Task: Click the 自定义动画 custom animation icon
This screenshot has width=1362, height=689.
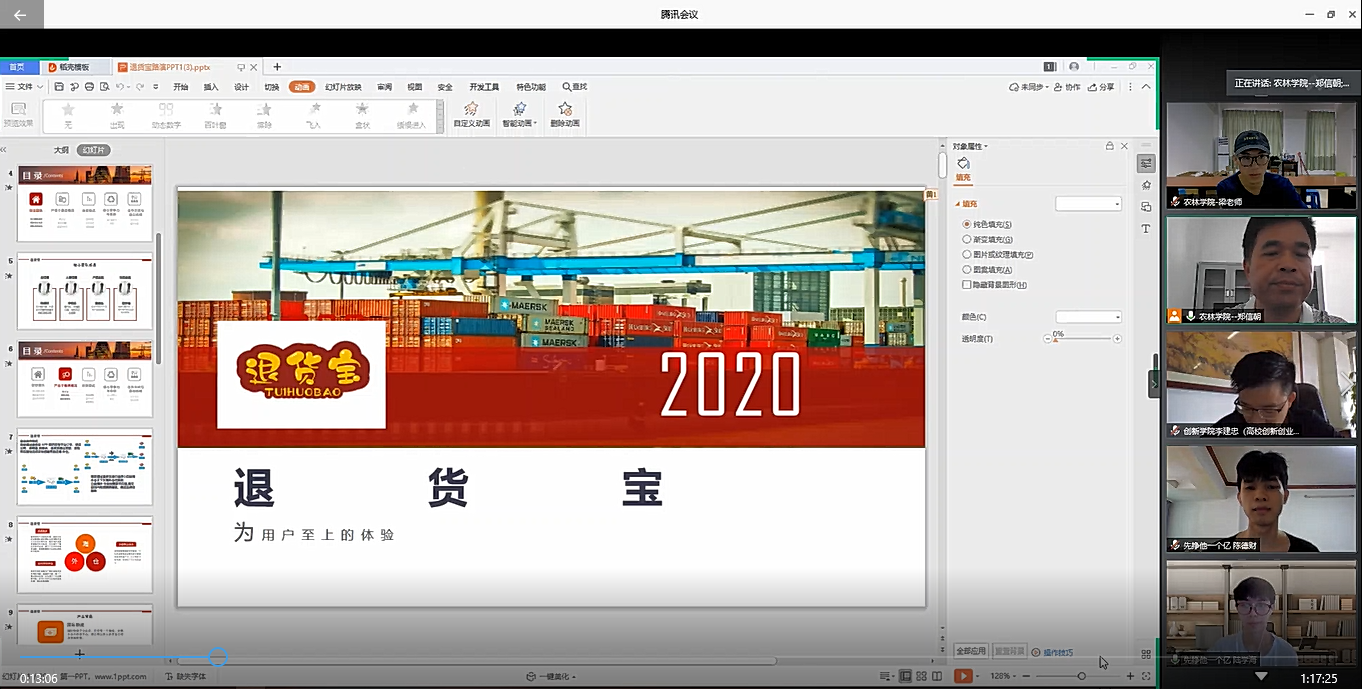Action: (x=471, y=114)
